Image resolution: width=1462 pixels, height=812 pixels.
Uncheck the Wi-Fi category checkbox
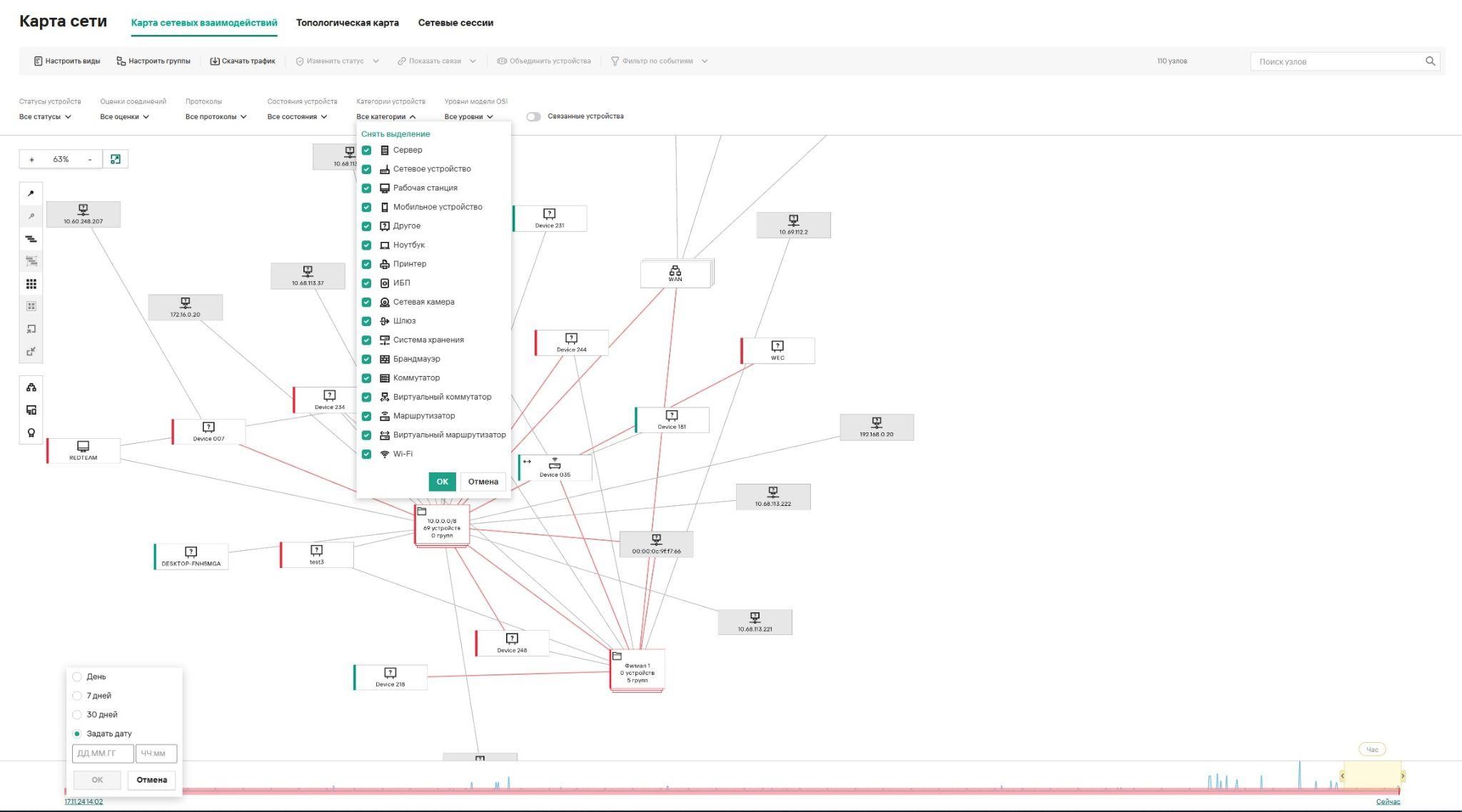366,455
